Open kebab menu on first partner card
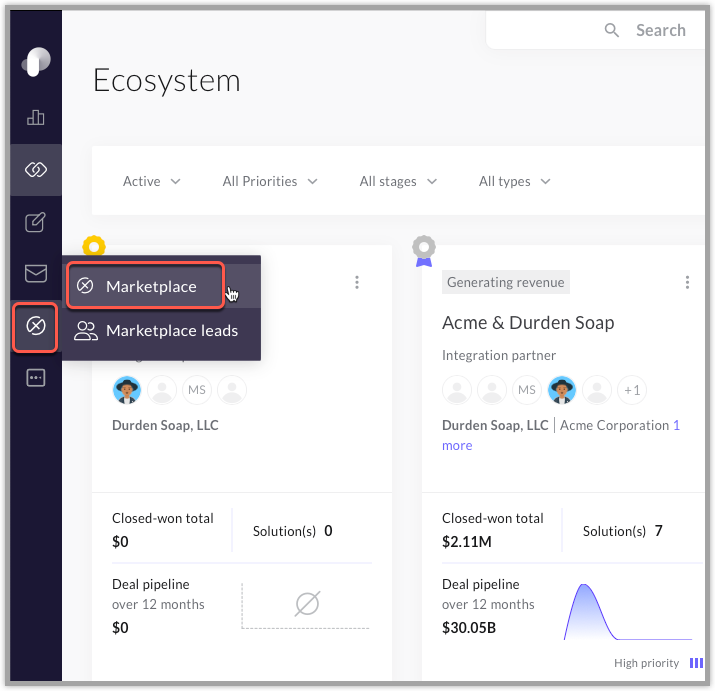 tap(357, 282)
